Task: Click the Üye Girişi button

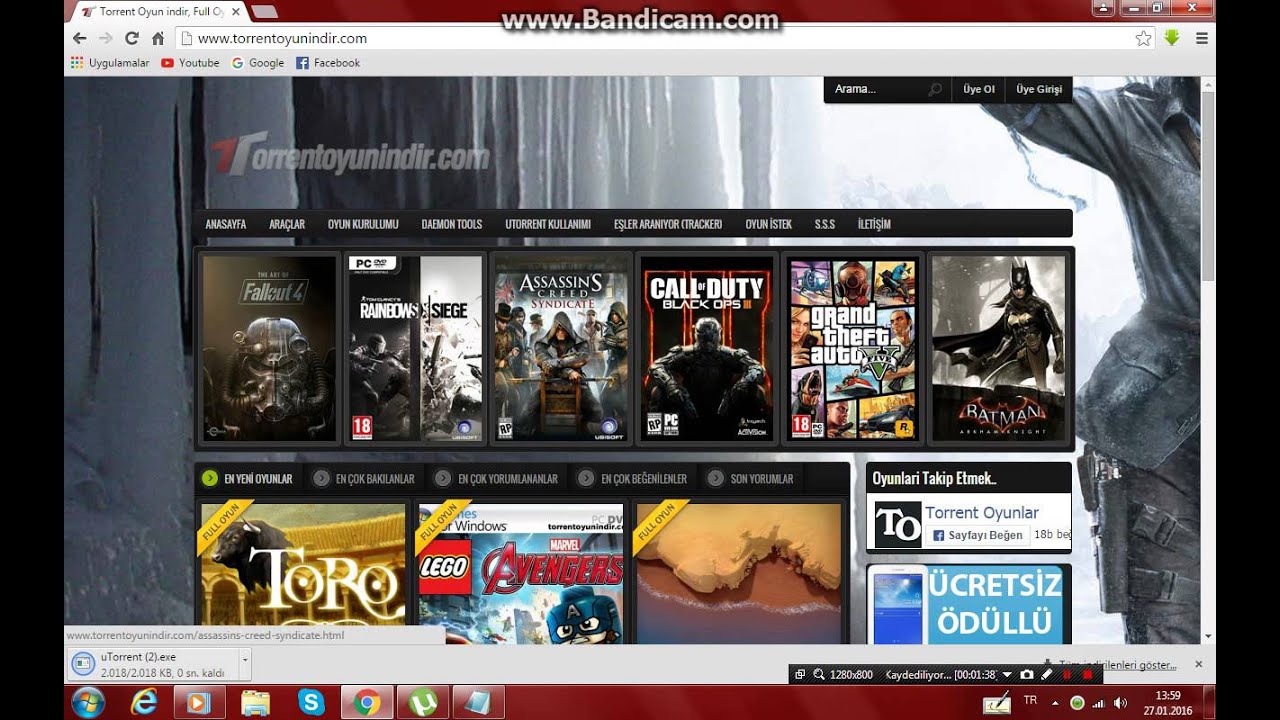Action: click(x=1039, y=89)
